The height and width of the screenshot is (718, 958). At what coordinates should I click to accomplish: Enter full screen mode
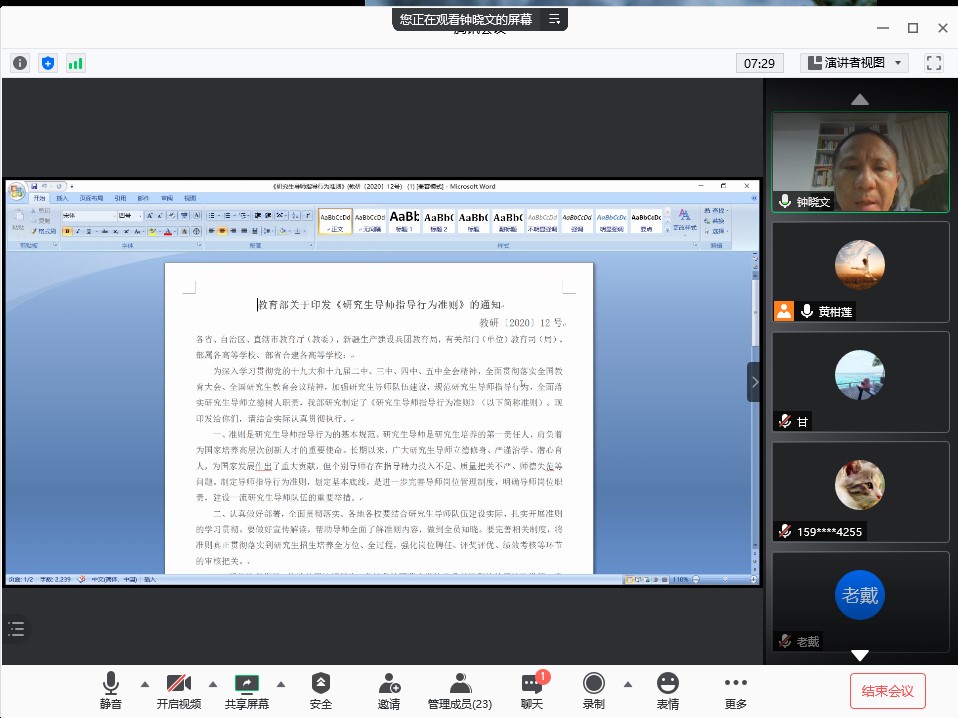[934, 63]
